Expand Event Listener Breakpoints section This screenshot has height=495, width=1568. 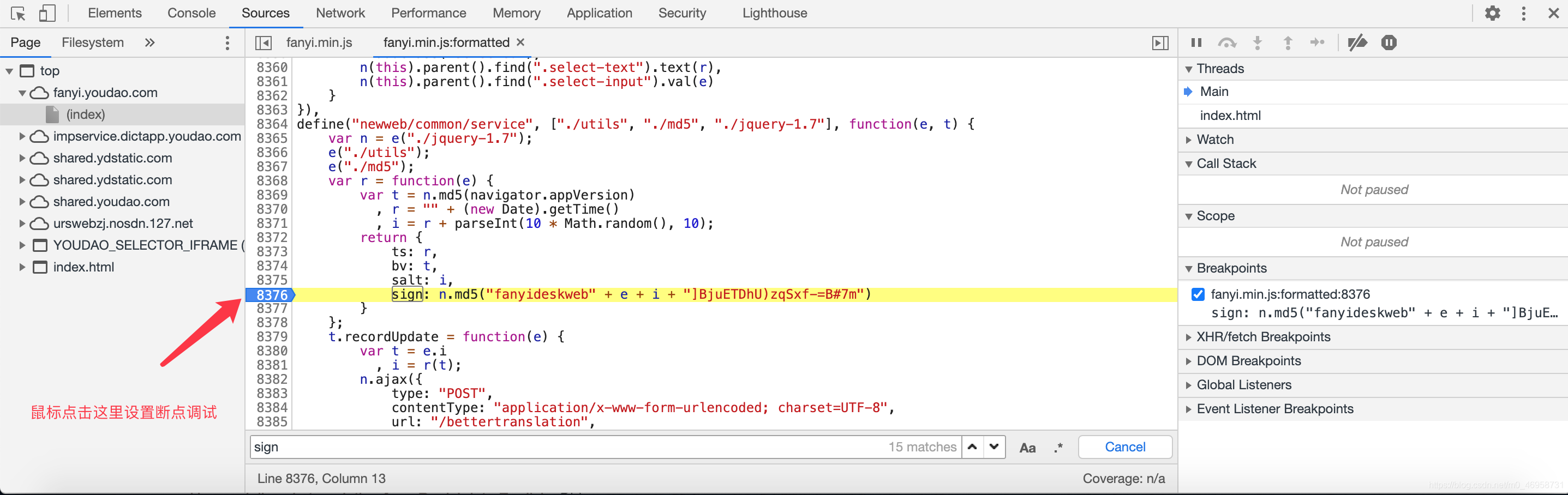coord(1189,409)
